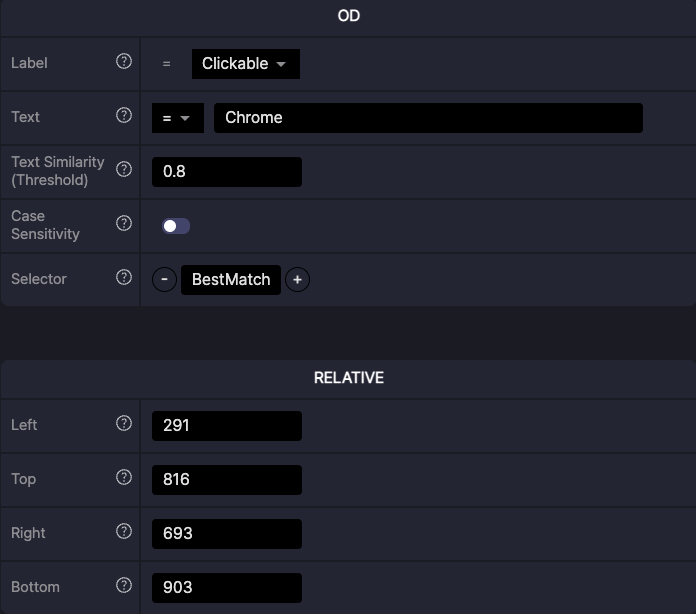Click the Text Similarity 0.8 field

coord(226,172)
